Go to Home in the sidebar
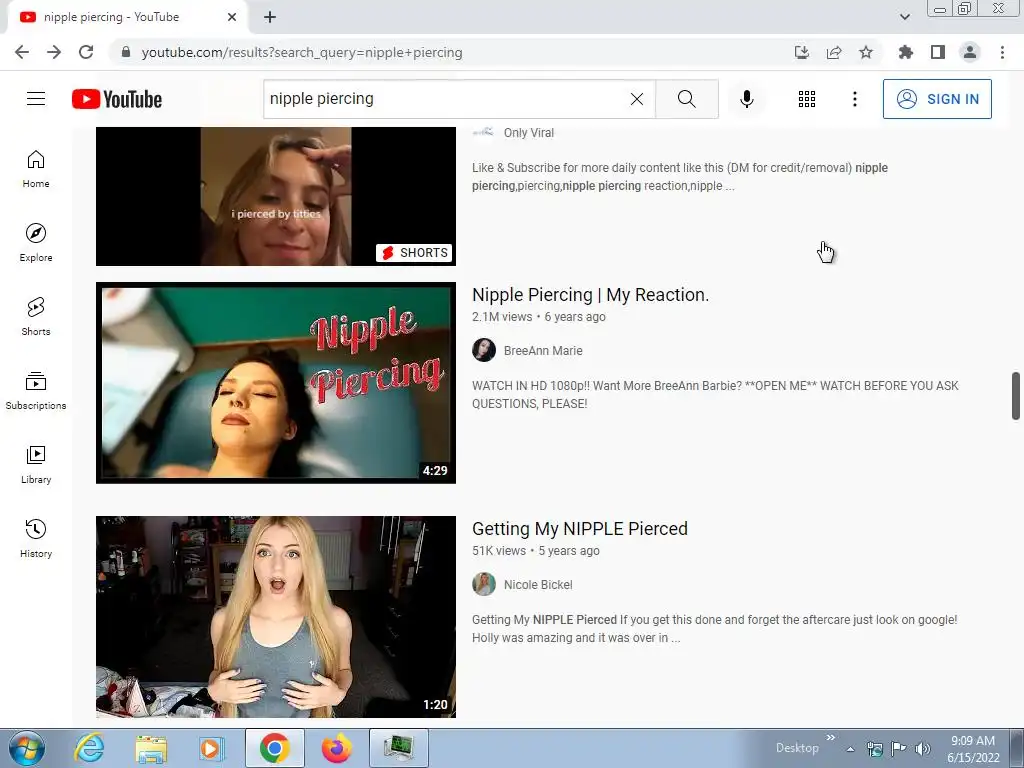The width and height of the screenshot is (1024, 768). click(x=36, y=169)
